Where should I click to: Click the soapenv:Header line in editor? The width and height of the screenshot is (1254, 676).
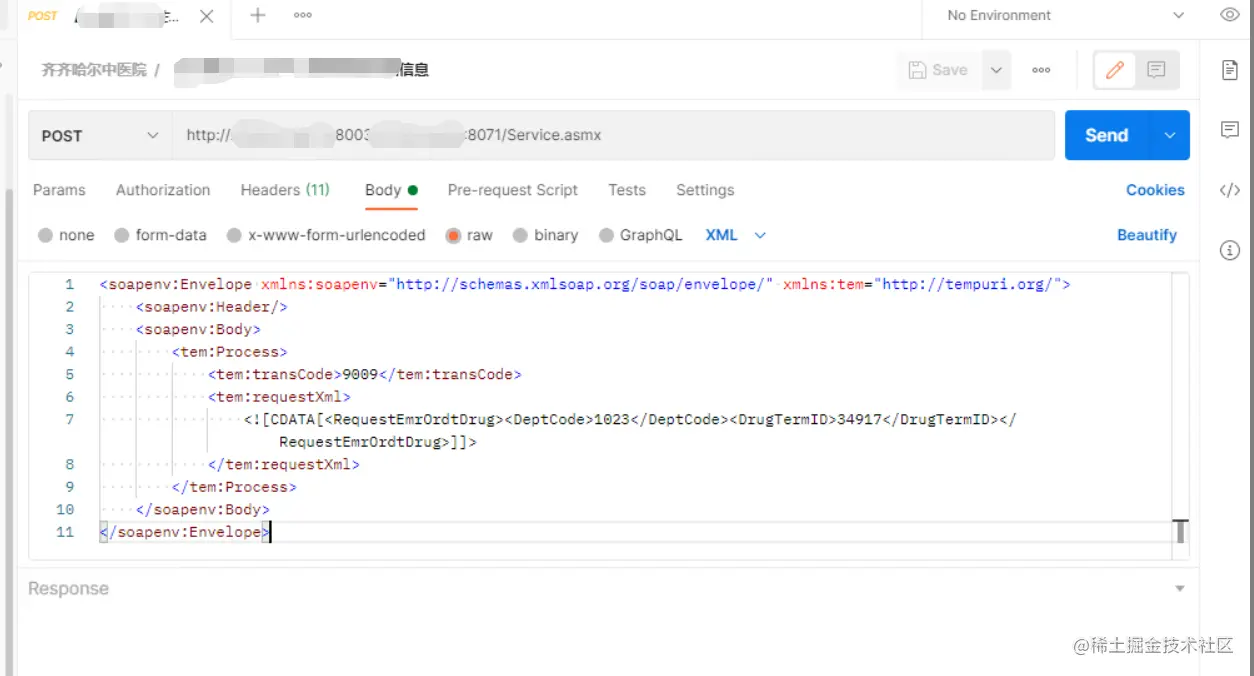pos(212,307)
